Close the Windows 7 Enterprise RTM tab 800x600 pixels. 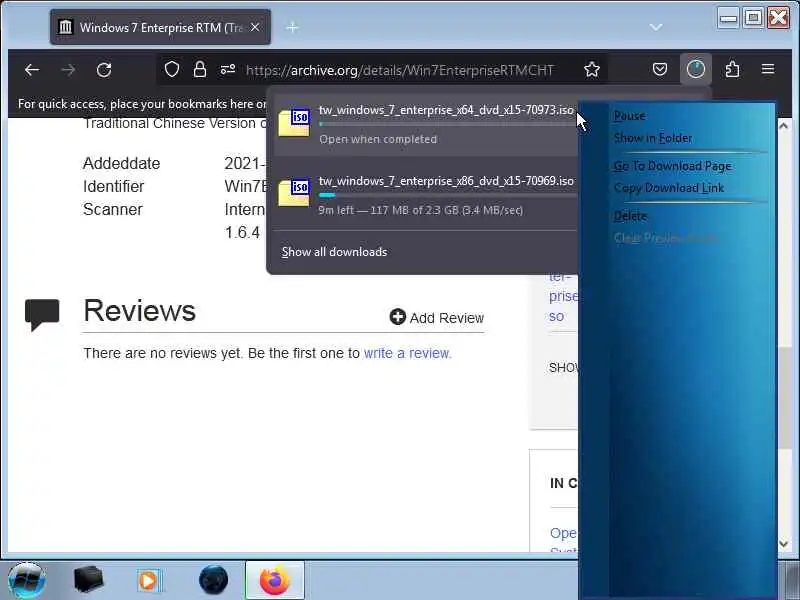[x=255, y=28]
